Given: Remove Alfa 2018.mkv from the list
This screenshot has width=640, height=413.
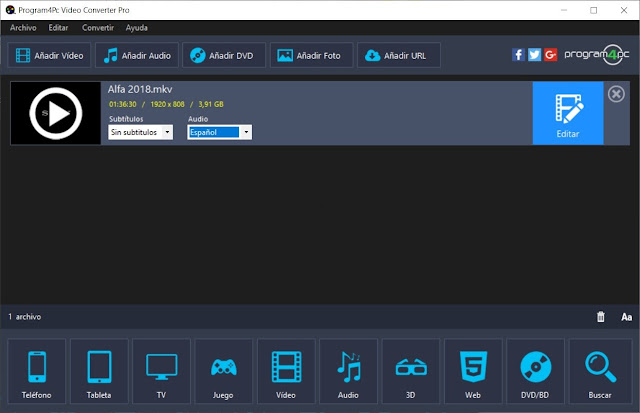Looking at the screenshot, I should 616,94.
